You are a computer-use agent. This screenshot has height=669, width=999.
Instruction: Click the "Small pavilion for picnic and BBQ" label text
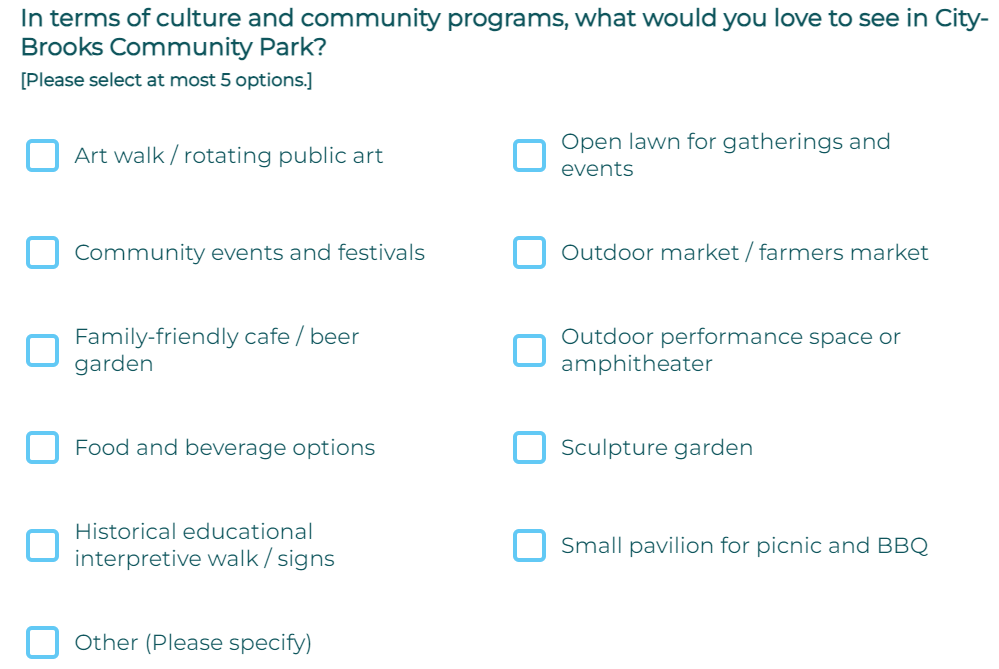744,546
